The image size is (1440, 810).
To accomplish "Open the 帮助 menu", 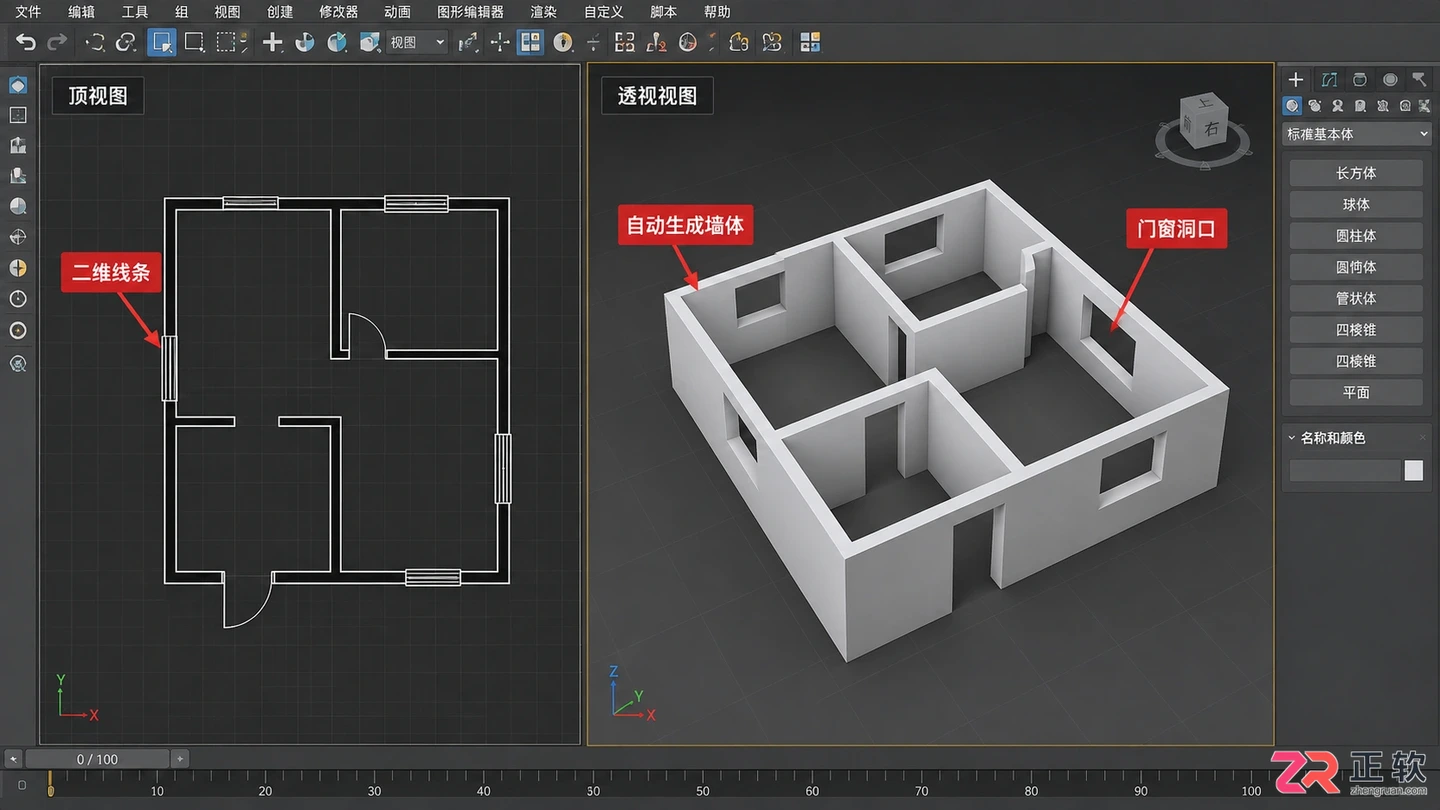I will pos(717,12).
